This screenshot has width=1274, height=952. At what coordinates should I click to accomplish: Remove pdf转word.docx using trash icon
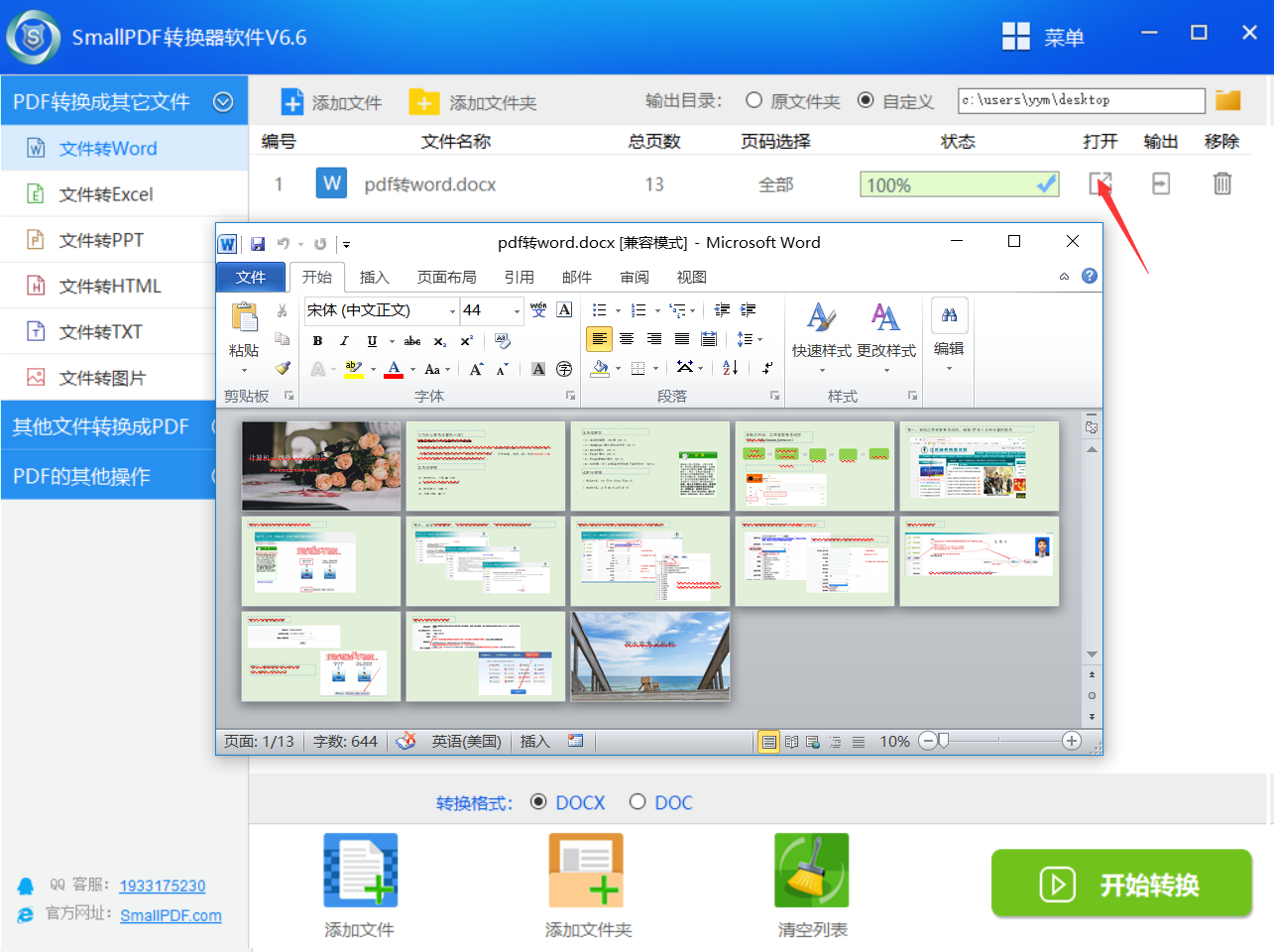pyautogui.click(x=1222, y=183)
